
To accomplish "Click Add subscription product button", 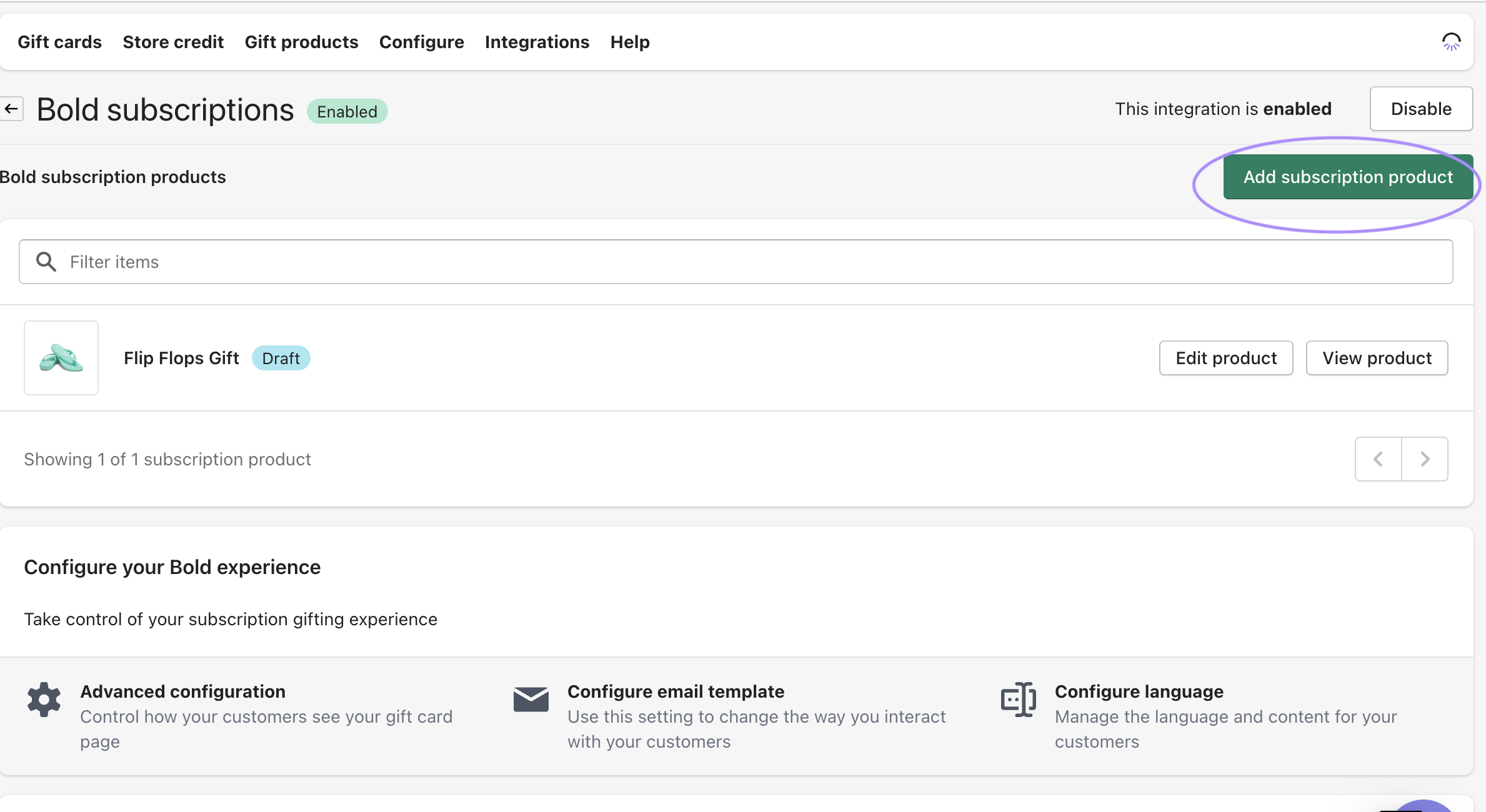I will tap(1347, 177).
